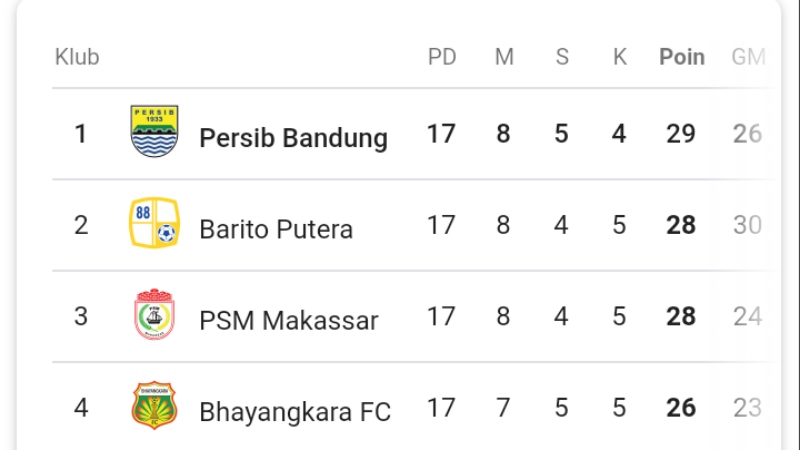Click the Klub column header
The height and width of the screenshot is (450, 800).
click(x=77, y=57)
